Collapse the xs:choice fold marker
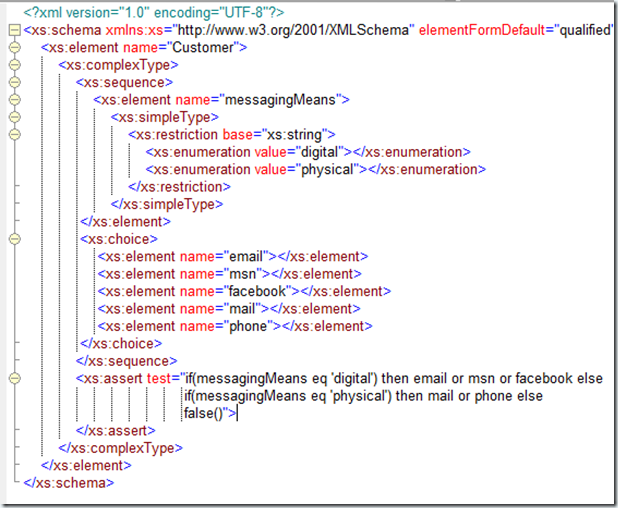618x508 pixels. click(x=13, y=239)
